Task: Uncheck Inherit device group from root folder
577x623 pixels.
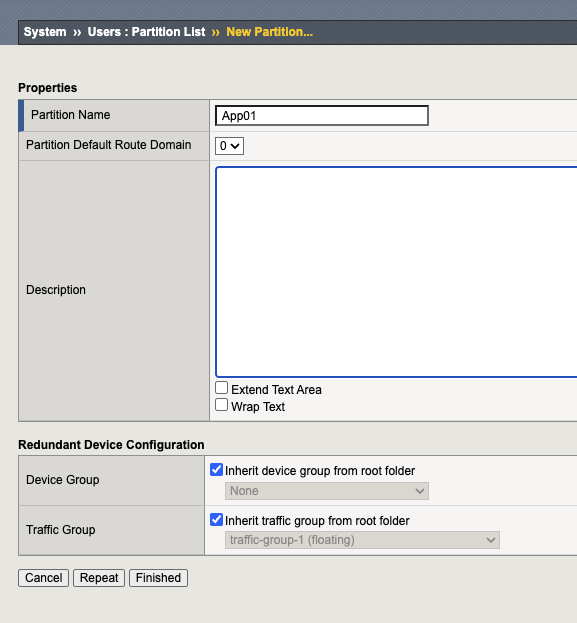Action: [x=216, y=470]
